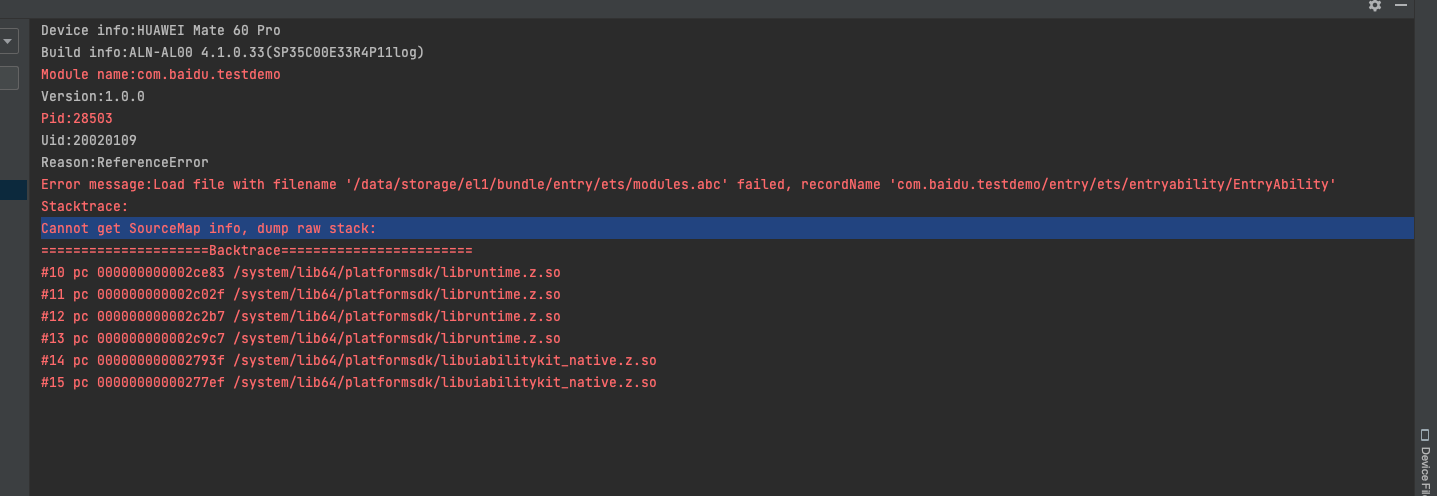Click stack frame #10 libruntime.z.so
This screenshot has width=1437, height=496.
[301, 272]
